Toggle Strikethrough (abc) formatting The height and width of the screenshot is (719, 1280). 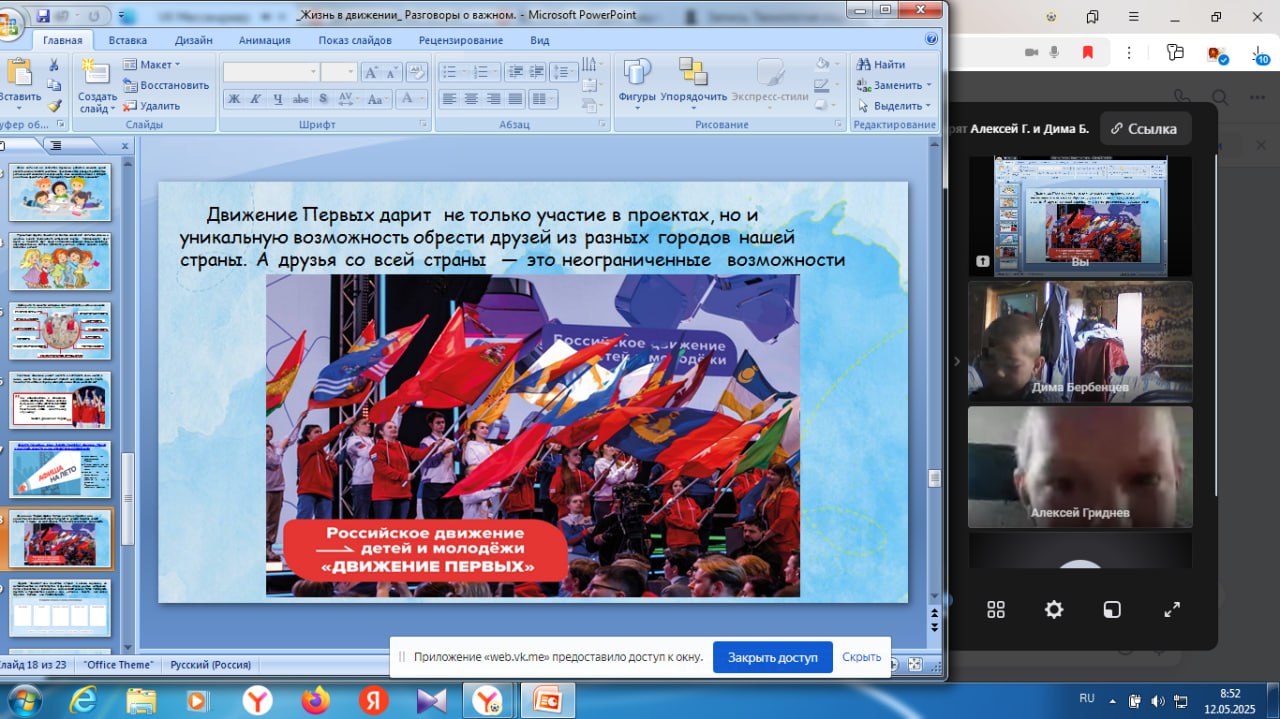coord(300,99)
